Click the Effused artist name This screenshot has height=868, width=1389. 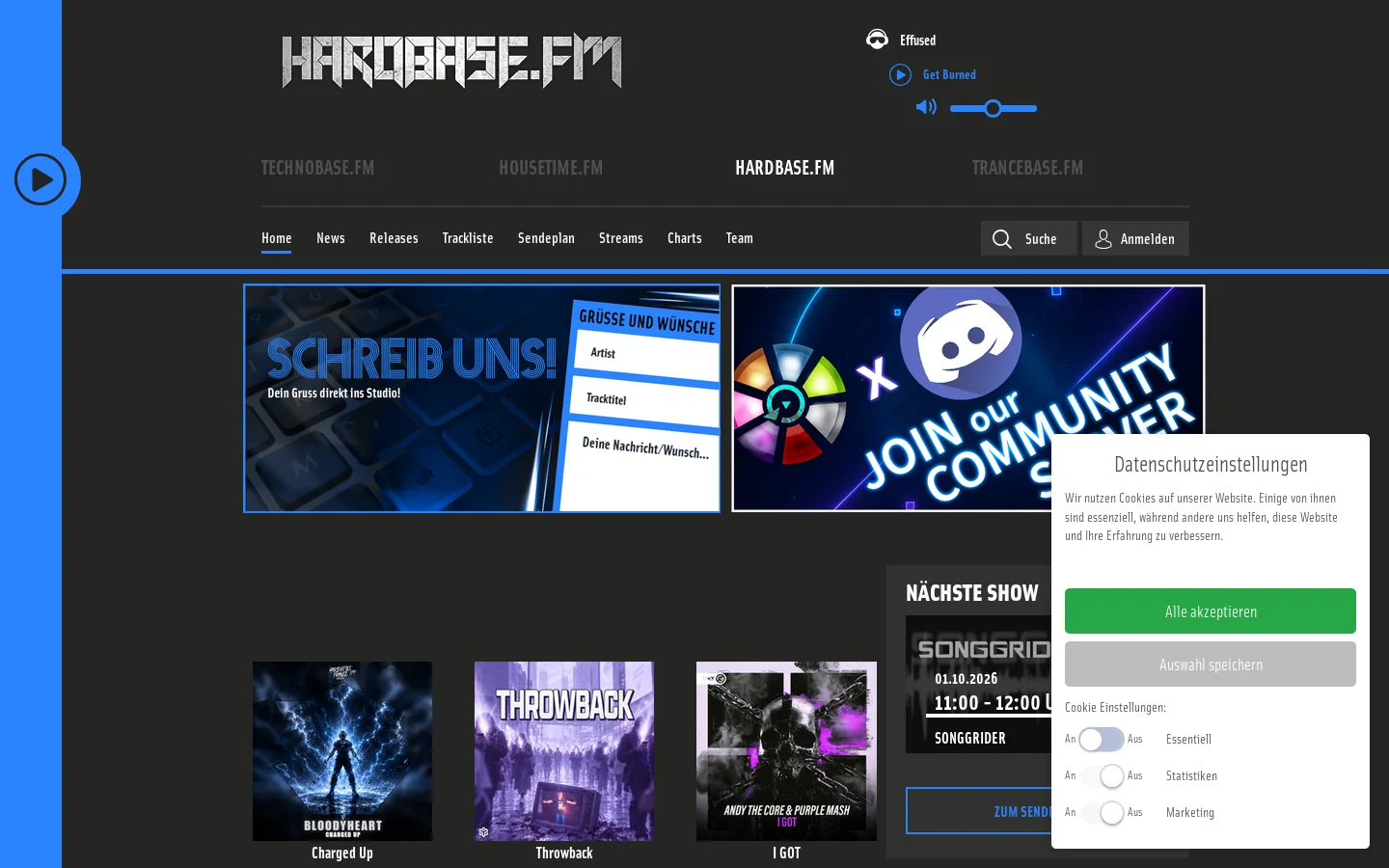pyautogui.click(x=917, y=41)
